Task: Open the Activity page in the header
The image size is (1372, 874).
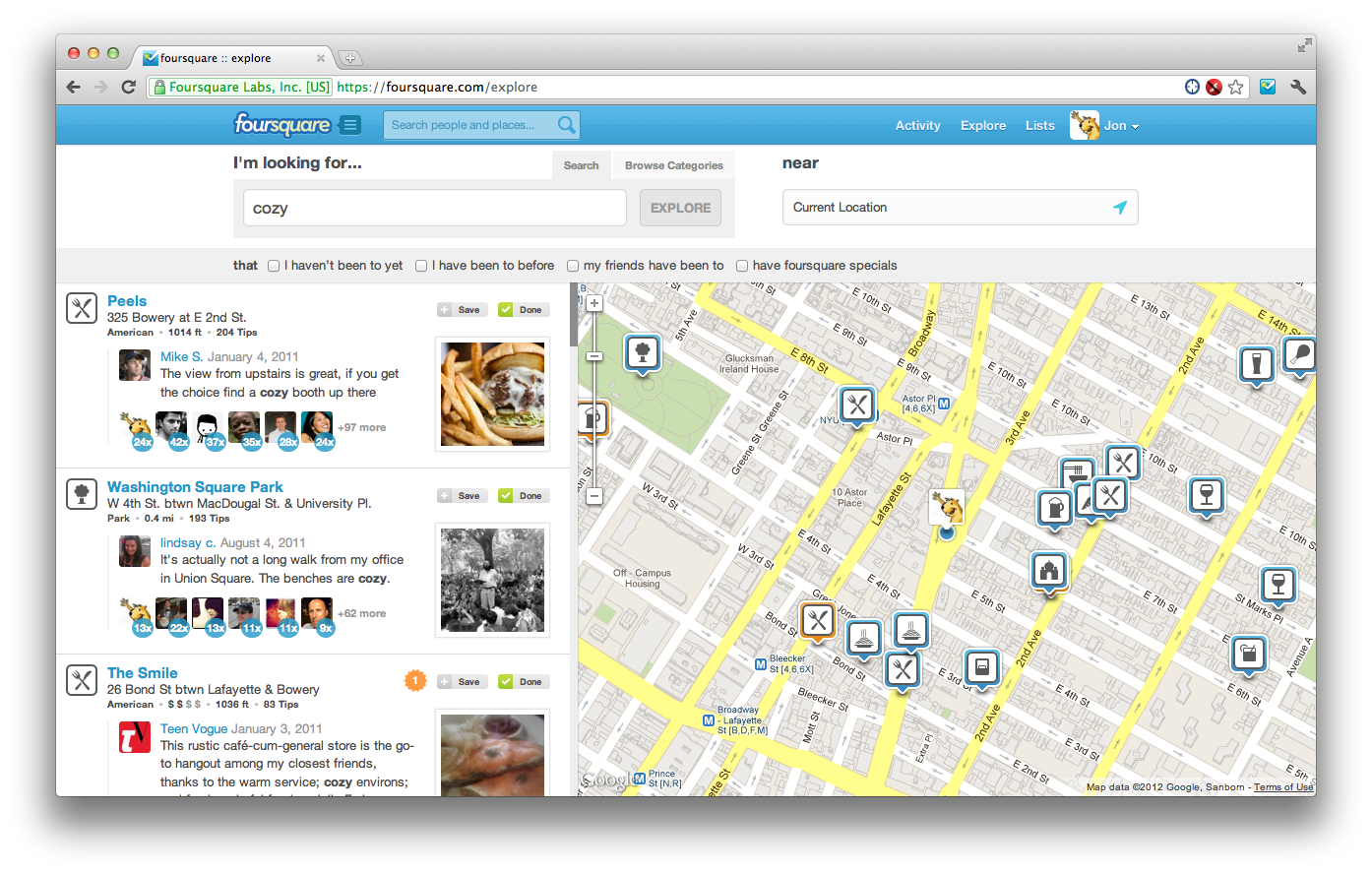Action: [x=918, y=126]
